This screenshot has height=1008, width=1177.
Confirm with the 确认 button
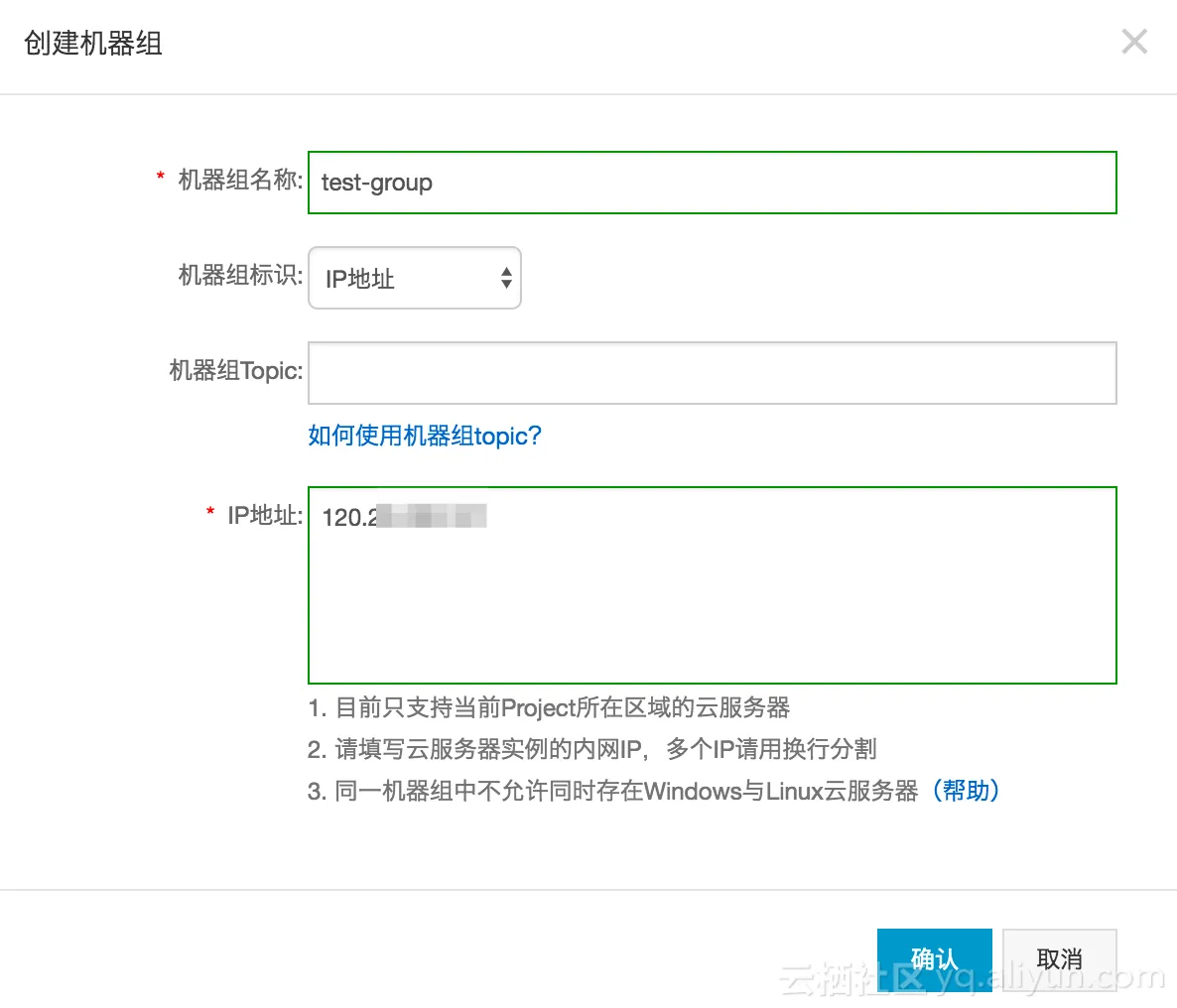coord(935,960)
